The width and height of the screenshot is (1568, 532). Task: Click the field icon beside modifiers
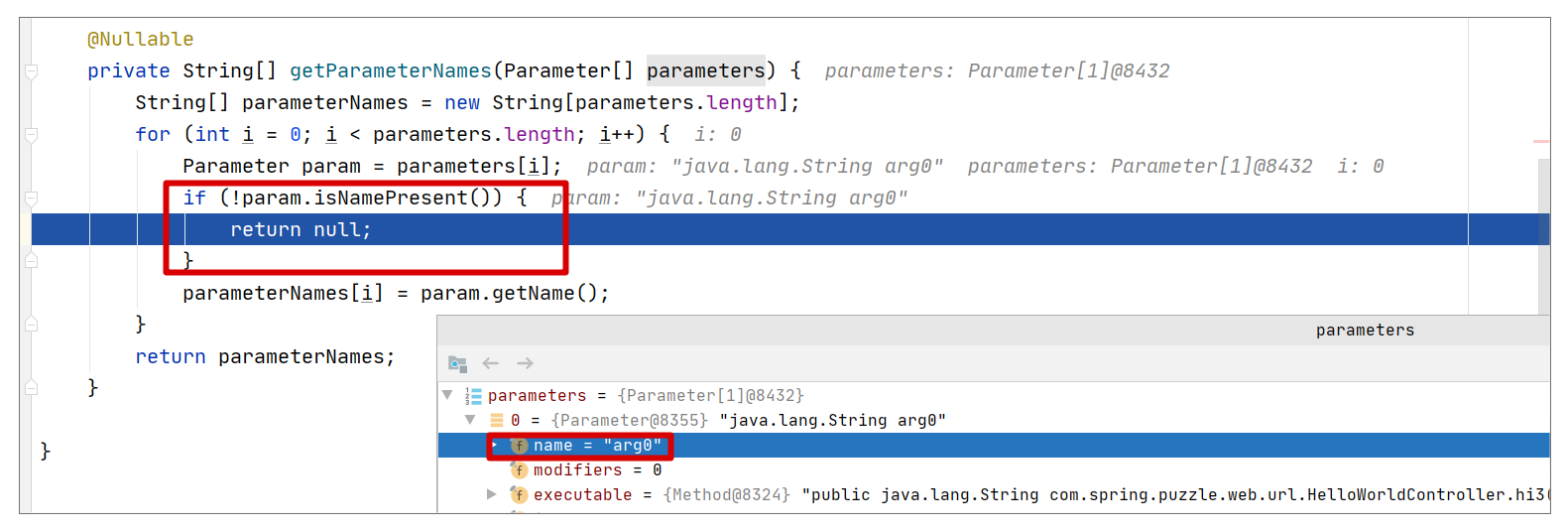click(x=519, y=469)
